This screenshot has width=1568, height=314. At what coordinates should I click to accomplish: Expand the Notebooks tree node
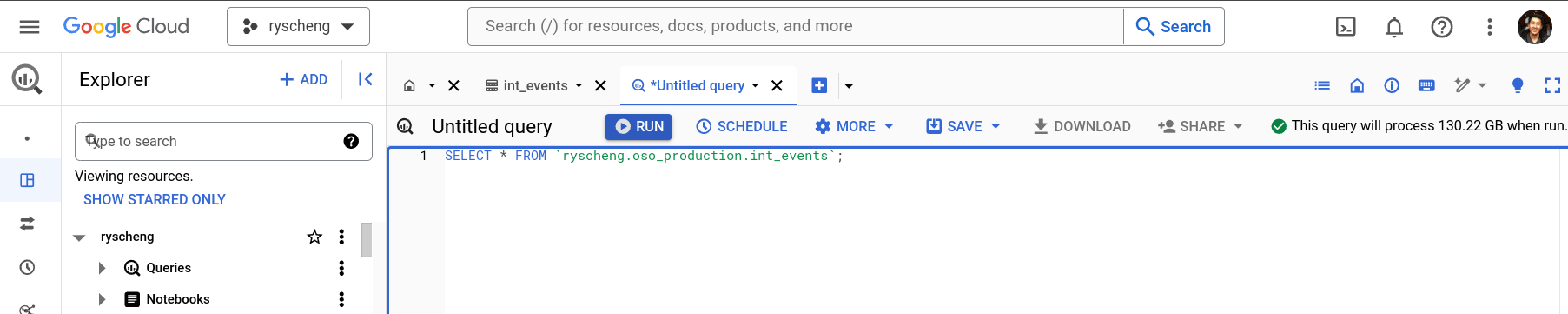102,299
